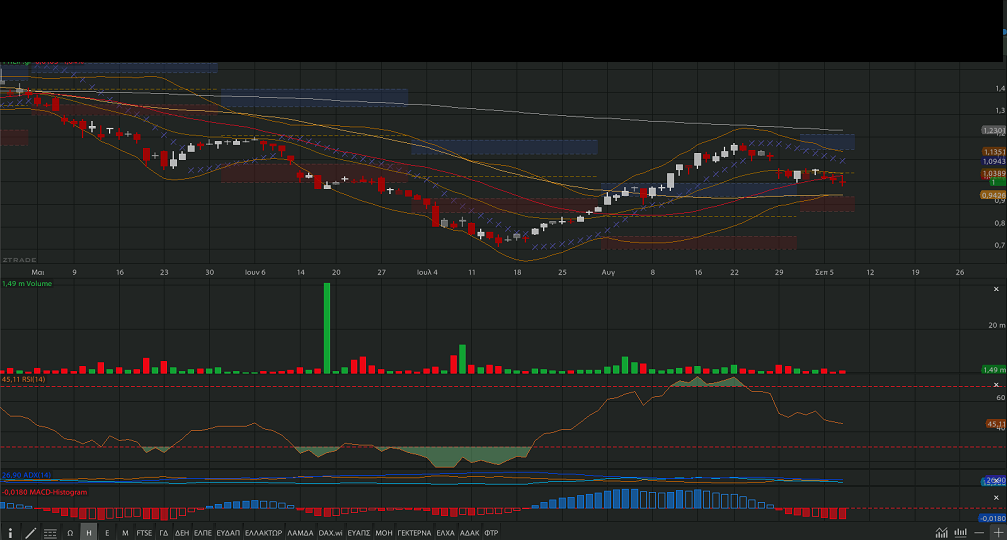Open the ΜΟΗ symbol chart

384,533
